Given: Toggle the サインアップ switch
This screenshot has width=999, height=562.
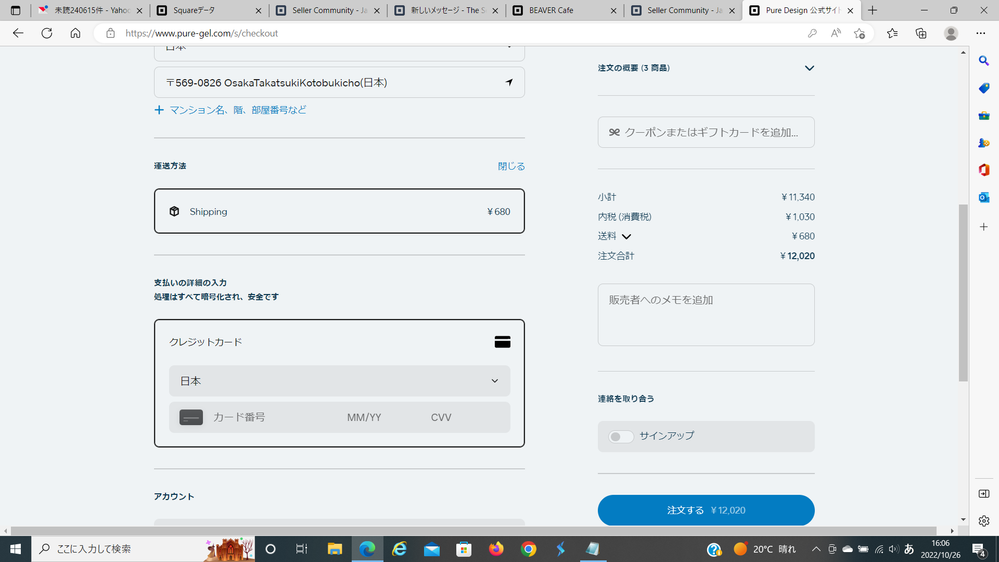Looking at the screenshot, I should [x=621, y=436].
